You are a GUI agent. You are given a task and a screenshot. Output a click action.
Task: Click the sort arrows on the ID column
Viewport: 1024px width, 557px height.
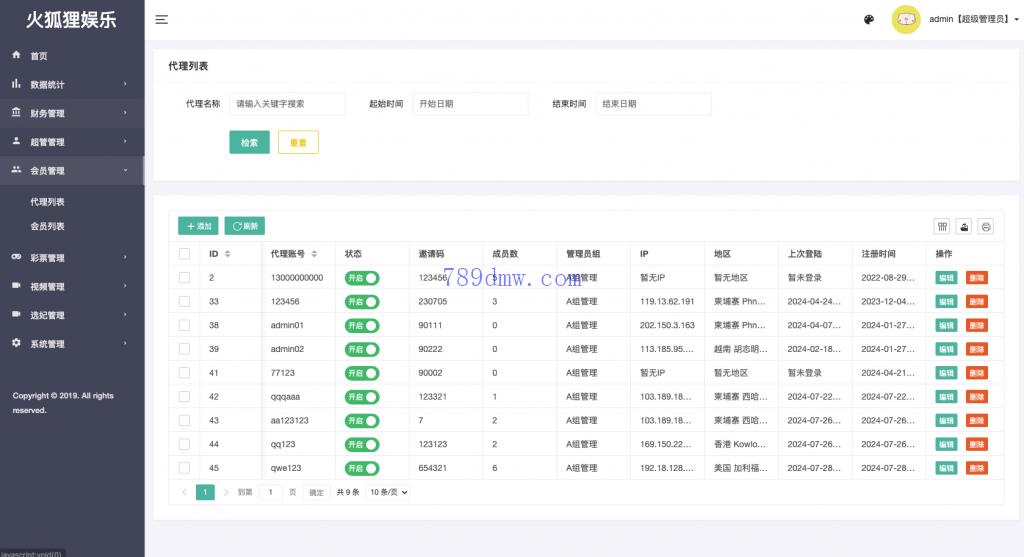click(227, 254)
